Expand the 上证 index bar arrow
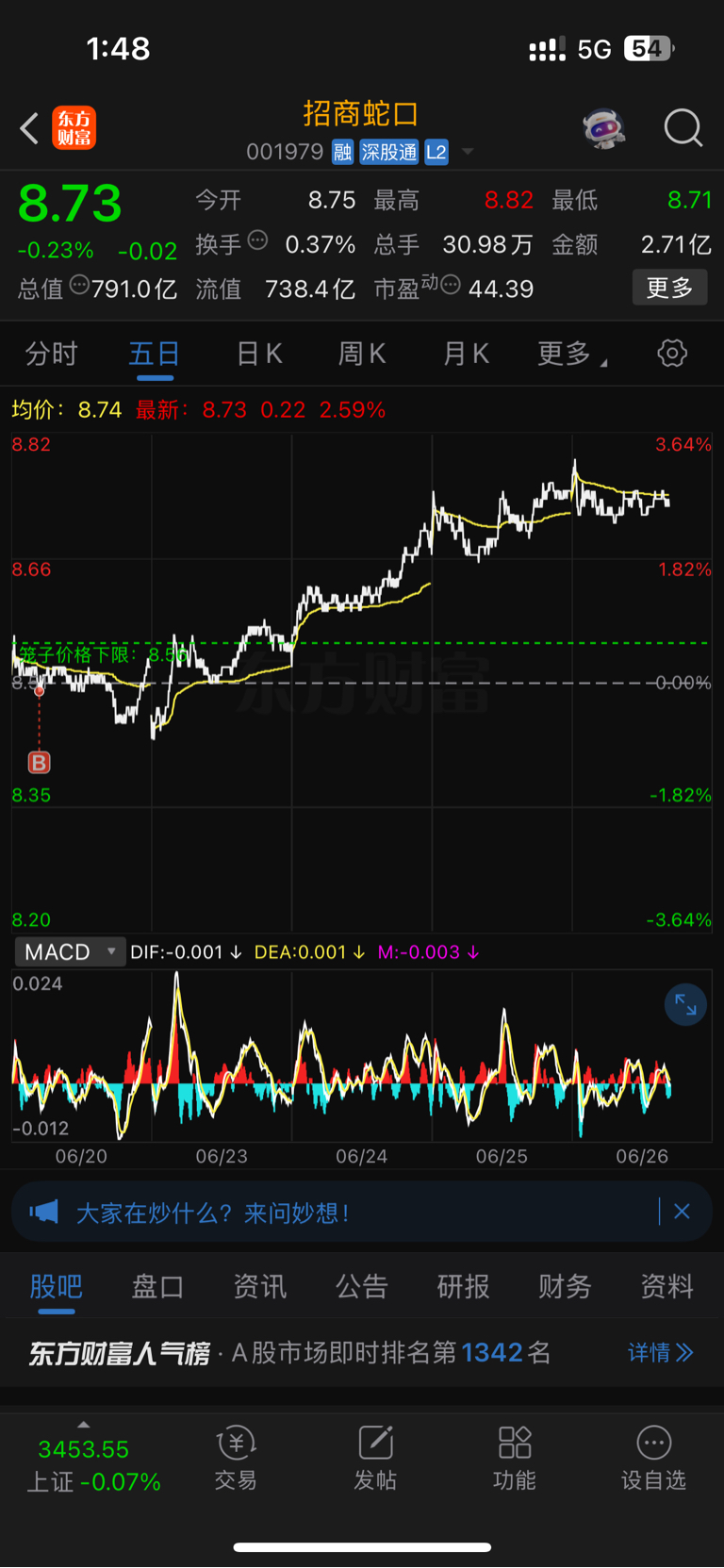Screen dimensions: 724x1568 point(84,1425)
